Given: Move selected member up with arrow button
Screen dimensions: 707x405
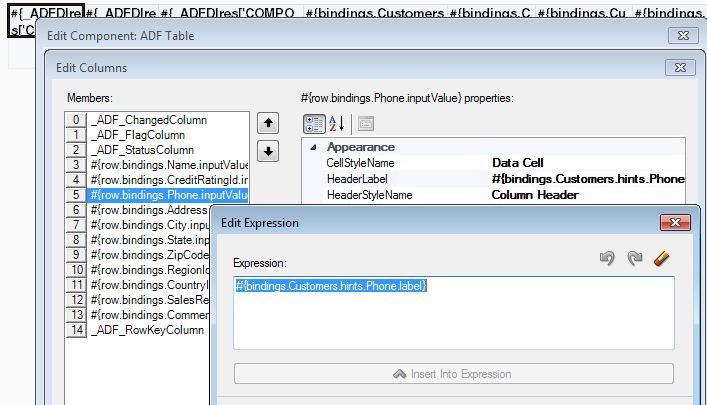Looking at the screenshot, I should (x=268, y=123).
